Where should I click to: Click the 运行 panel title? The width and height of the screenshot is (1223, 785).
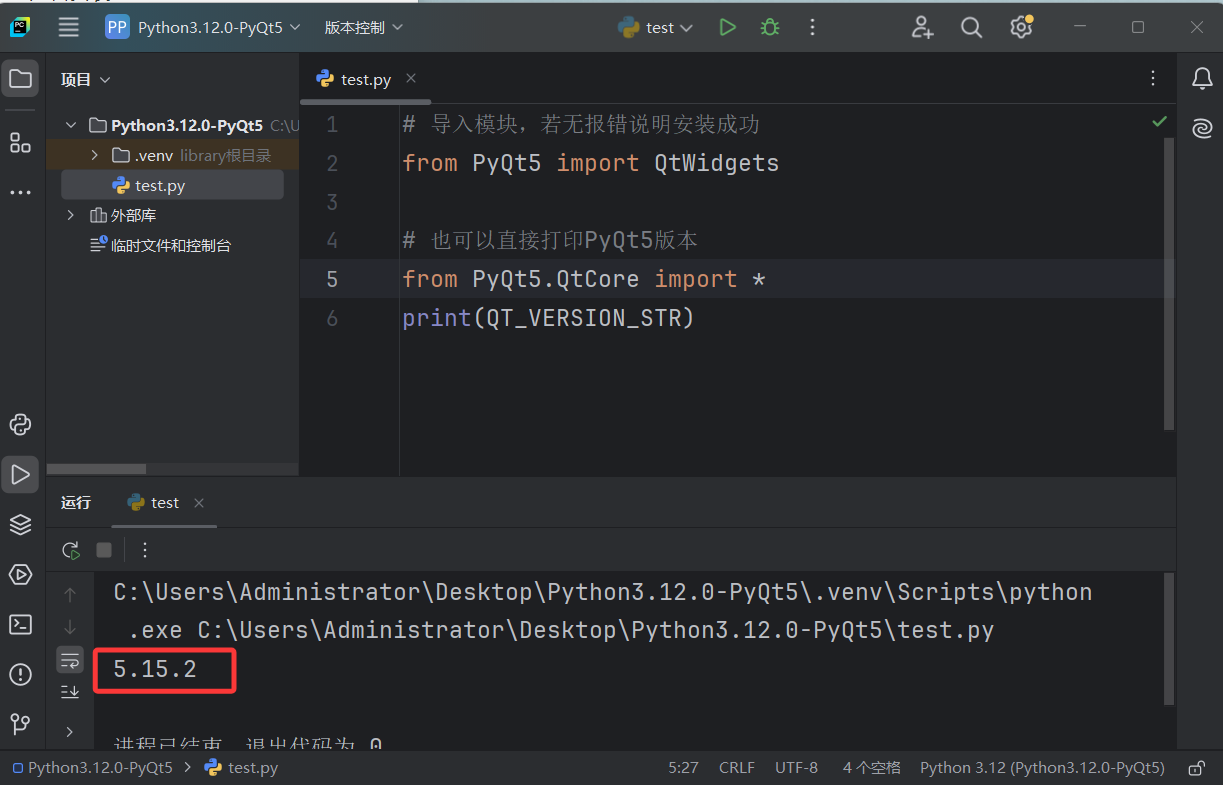coord(76,503)
